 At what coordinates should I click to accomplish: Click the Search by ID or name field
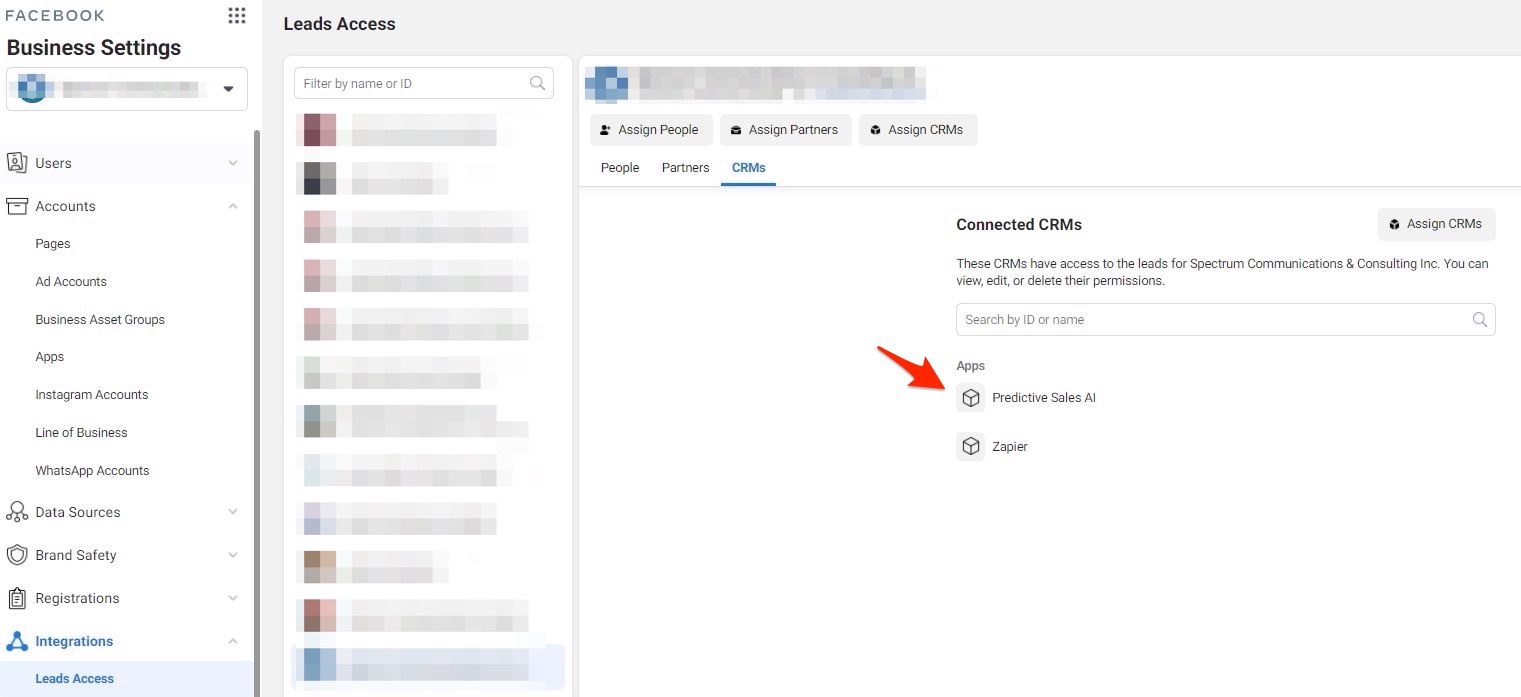click(1210, 320)
